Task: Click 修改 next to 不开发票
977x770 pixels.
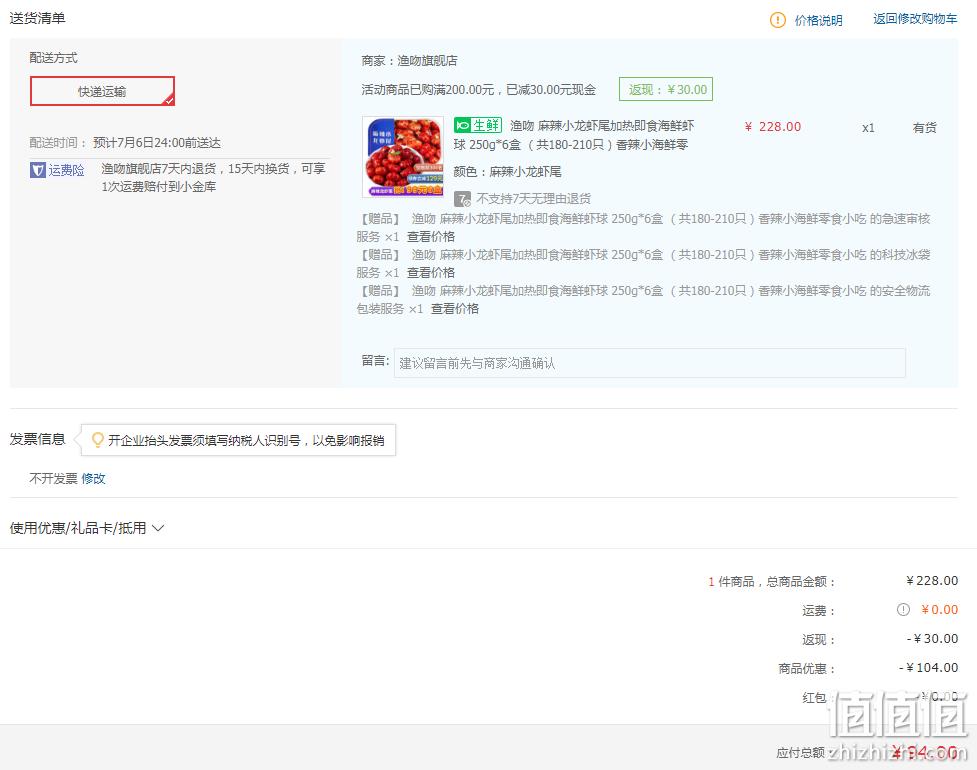Action: tap(93, 478)
